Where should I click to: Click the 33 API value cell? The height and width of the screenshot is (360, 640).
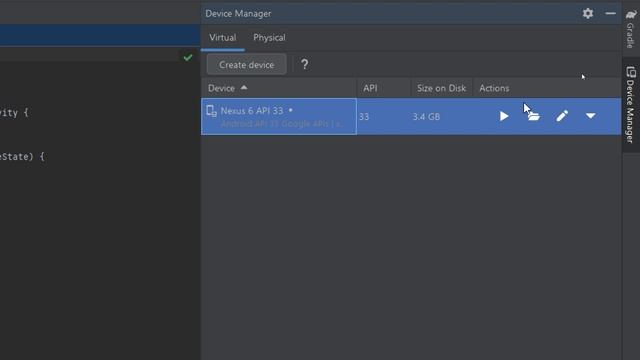(x=364, y=117)
